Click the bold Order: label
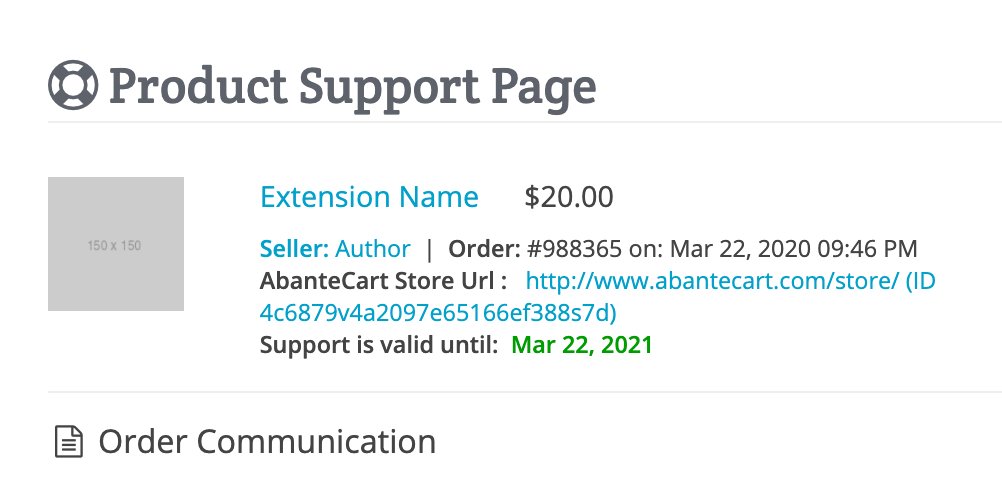1002x504 pixels. [x=484, y=248]
